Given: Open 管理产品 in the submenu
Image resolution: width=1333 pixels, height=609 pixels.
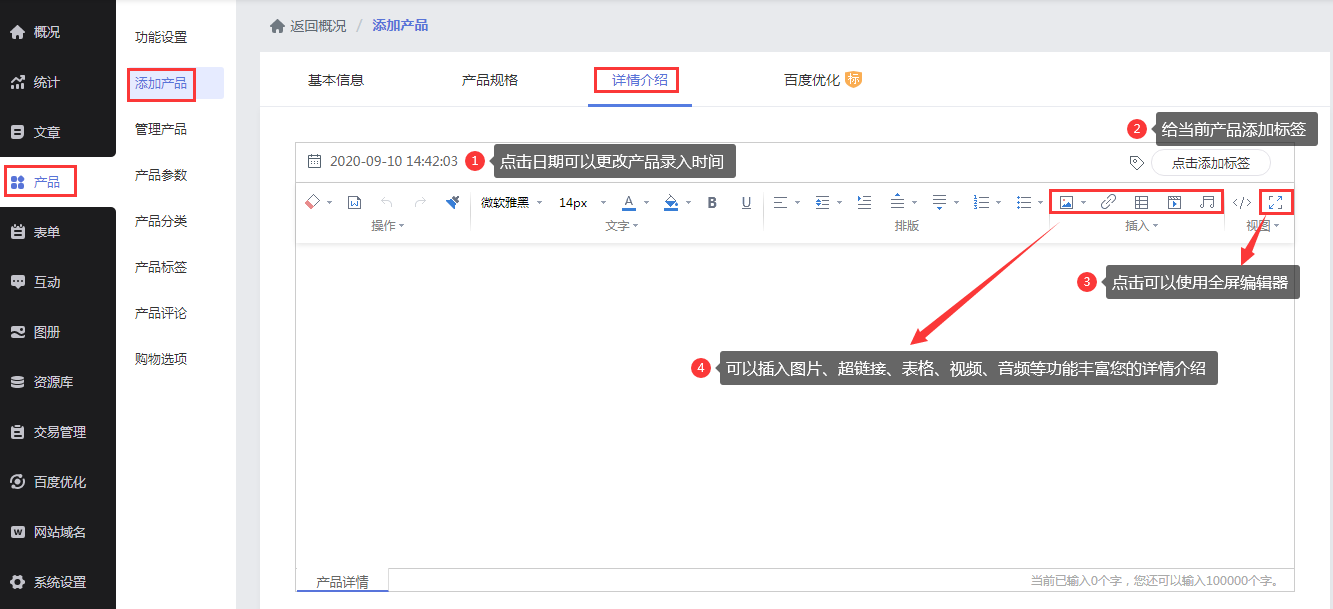Looking at the screenshot, I should [x=161, y=129].
